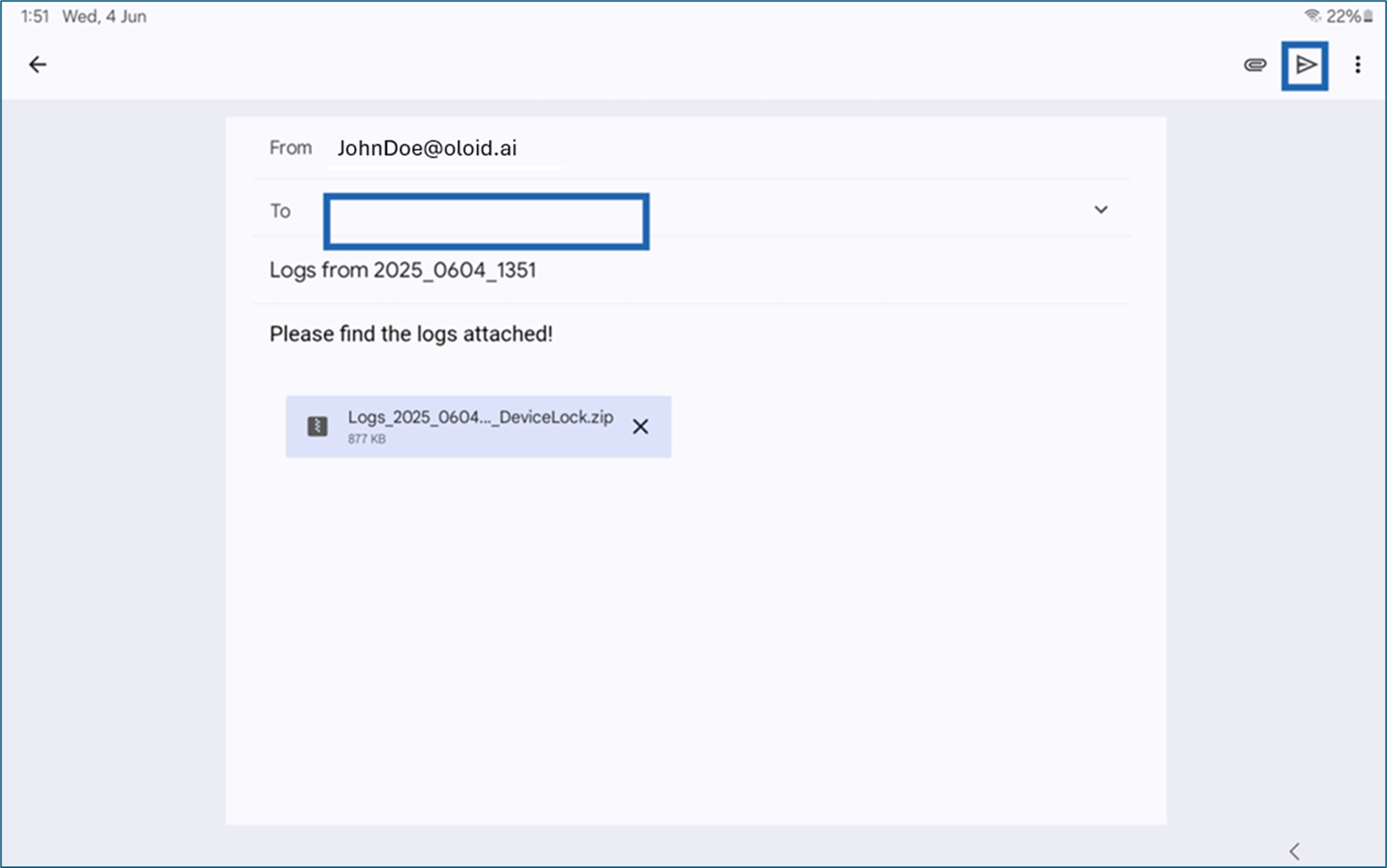Click the To label
This screenshot has height=868, width=1387.
point(280,211)
